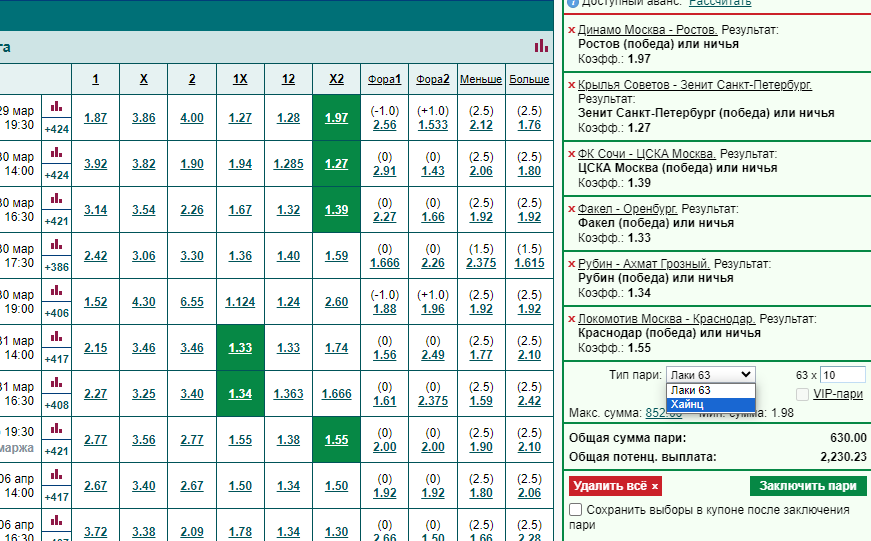Select 12 odds 1.285
871x541 pixels.
coord(288,164)
